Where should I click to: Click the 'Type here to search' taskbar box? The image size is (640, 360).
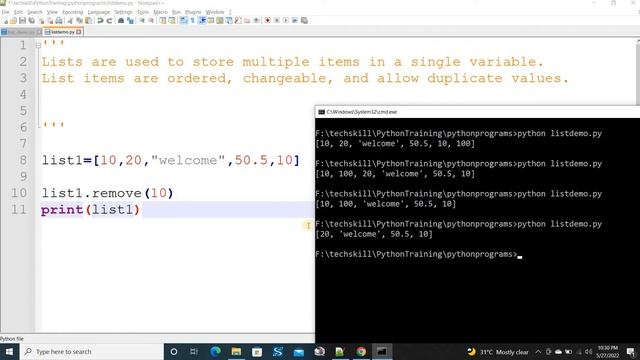(x=91, y=351)
